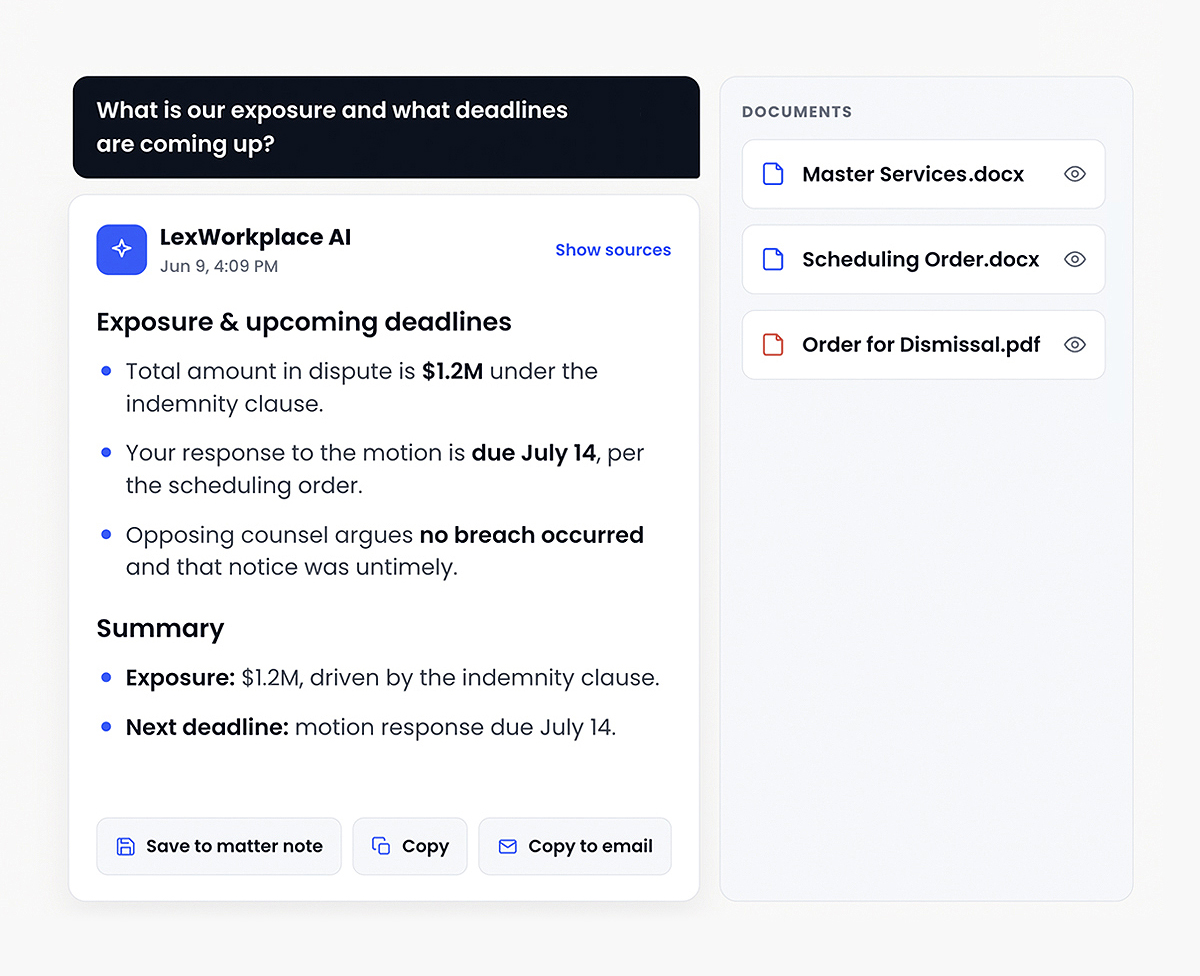Viewport: 1200px width, 976px height.
Task: Click the 'Exposure:' summary line
Action: (x=392, y=678)
